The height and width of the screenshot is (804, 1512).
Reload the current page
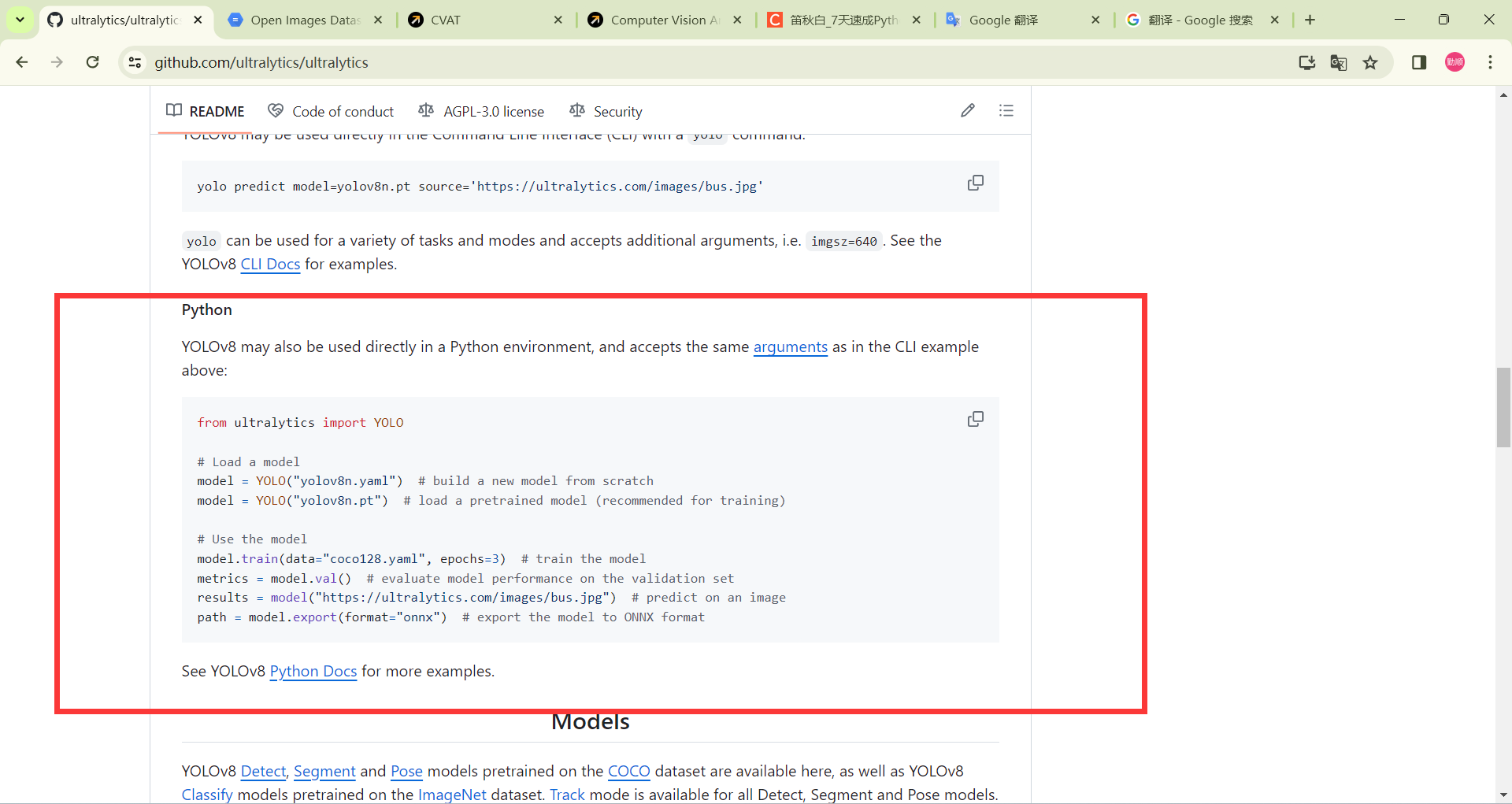[93, 62]
